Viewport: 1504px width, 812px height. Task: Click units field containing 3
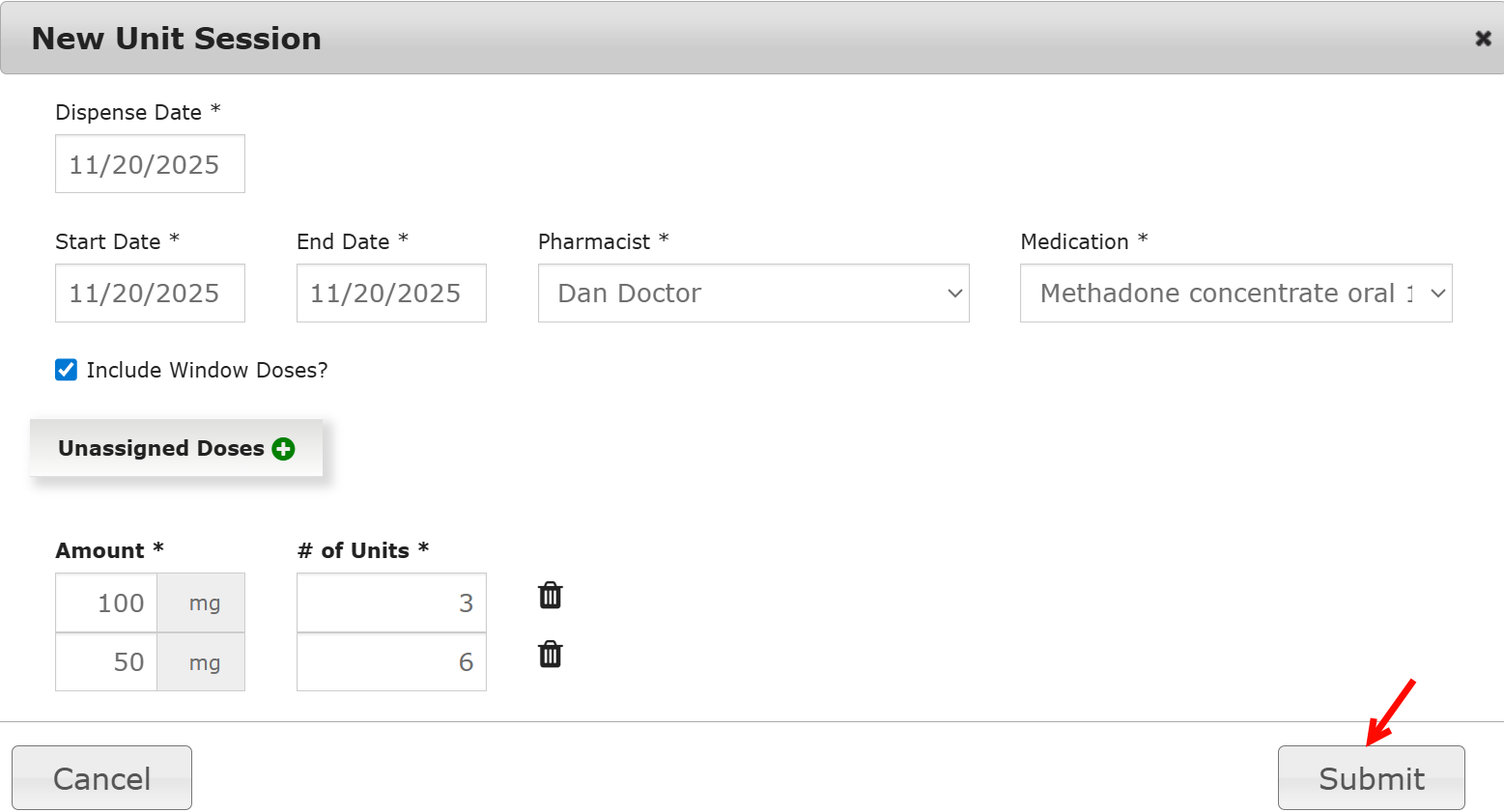[391, 603]
